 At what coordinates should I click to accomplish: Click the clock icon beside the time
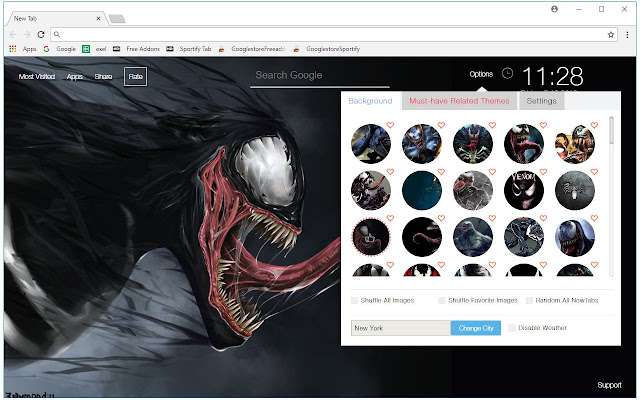507,73
